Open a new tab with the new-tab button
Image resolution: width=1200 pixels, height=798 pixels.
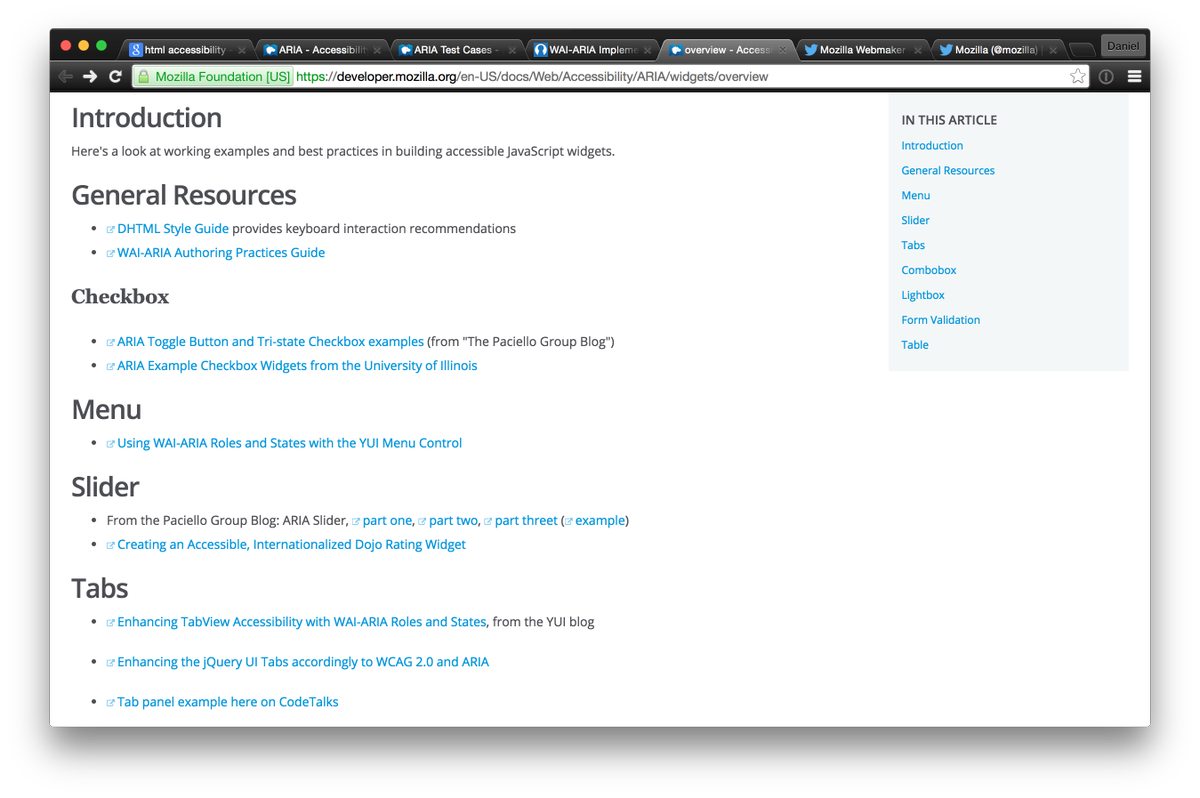click(x=1080, y=50)
